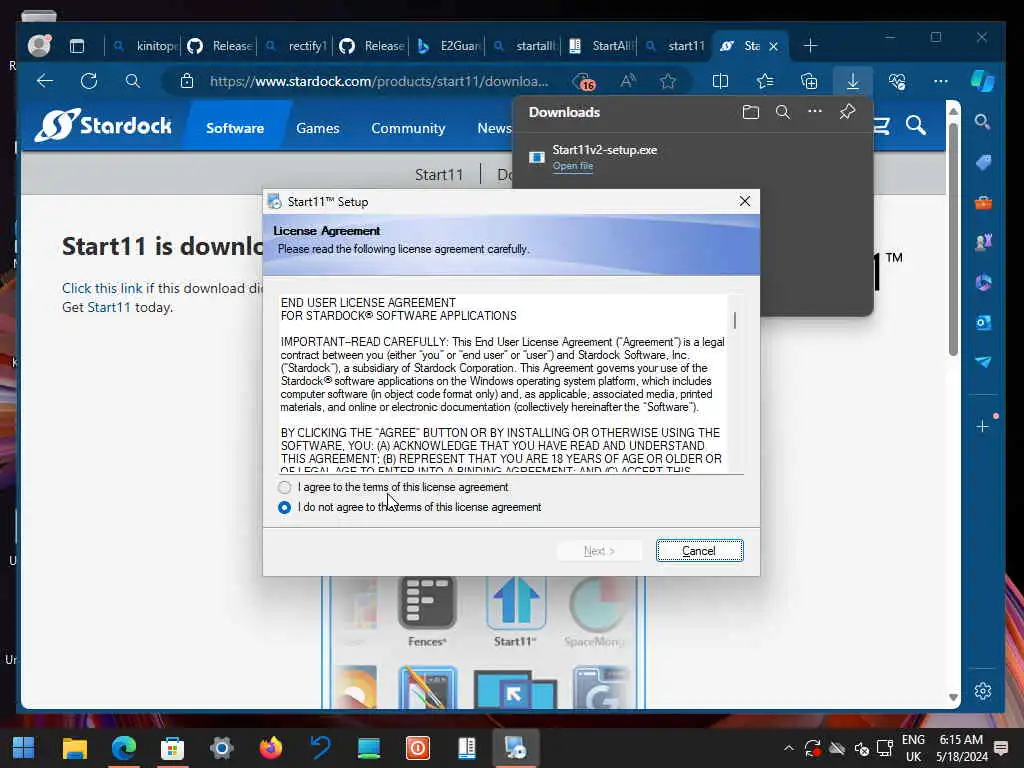The image size is (1024, 768).
Task: Open a new browser tab
Action: pos(810,46)
